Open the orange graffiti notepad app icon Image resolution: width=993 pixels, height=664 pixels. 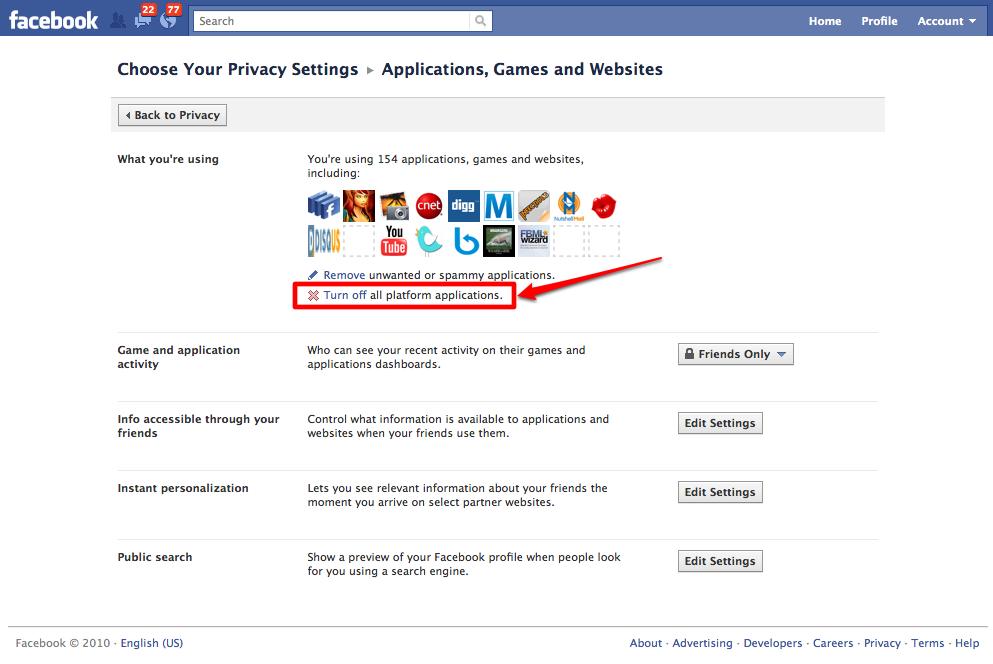(x=534, y=206)
